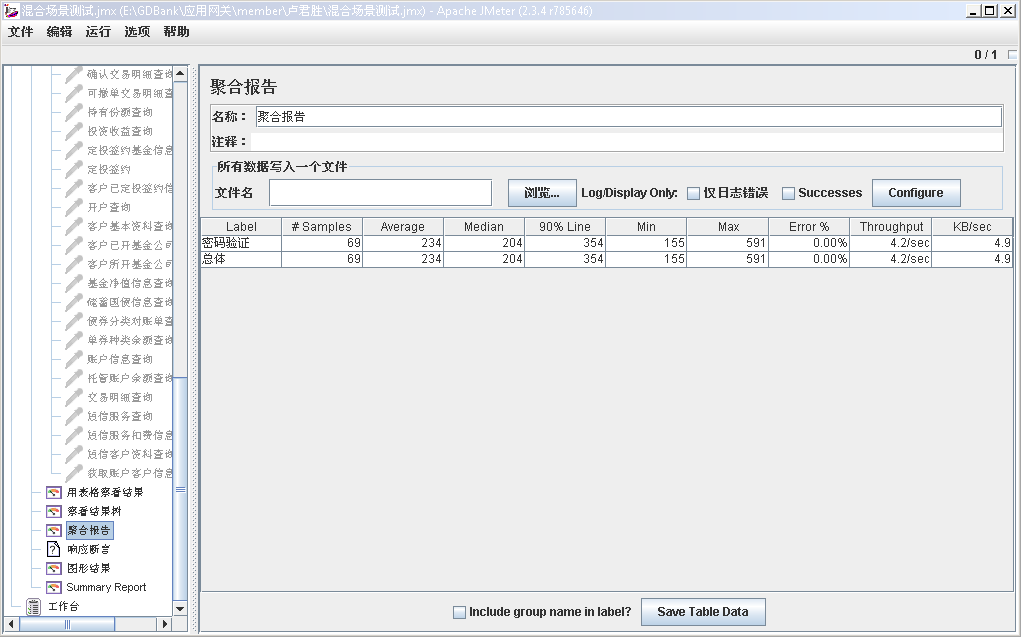Tick the Successes checkbox
Viewport: 1021px width, 637px height.
click(789, 193)
